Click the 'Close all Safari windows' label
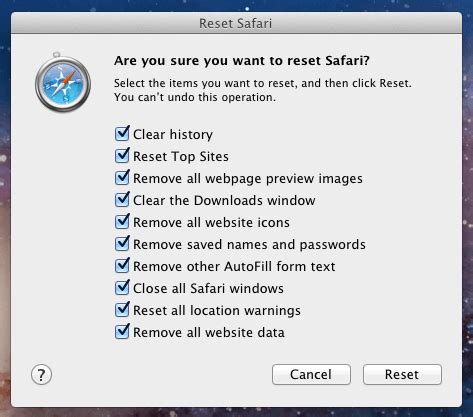 [x=208, y=289]
